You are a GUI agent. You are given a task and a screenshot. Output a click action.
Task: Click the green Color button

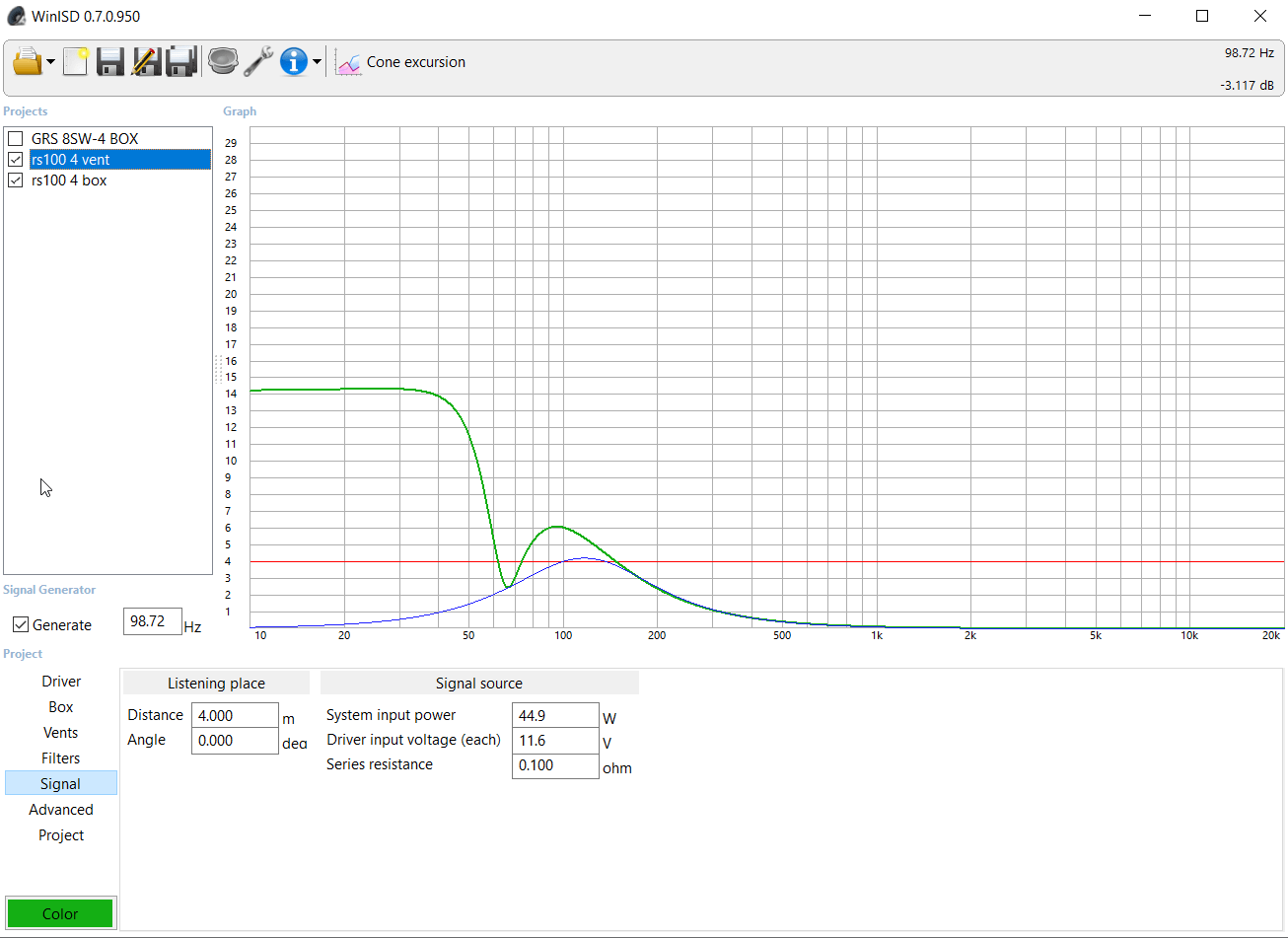click(60, 913)
